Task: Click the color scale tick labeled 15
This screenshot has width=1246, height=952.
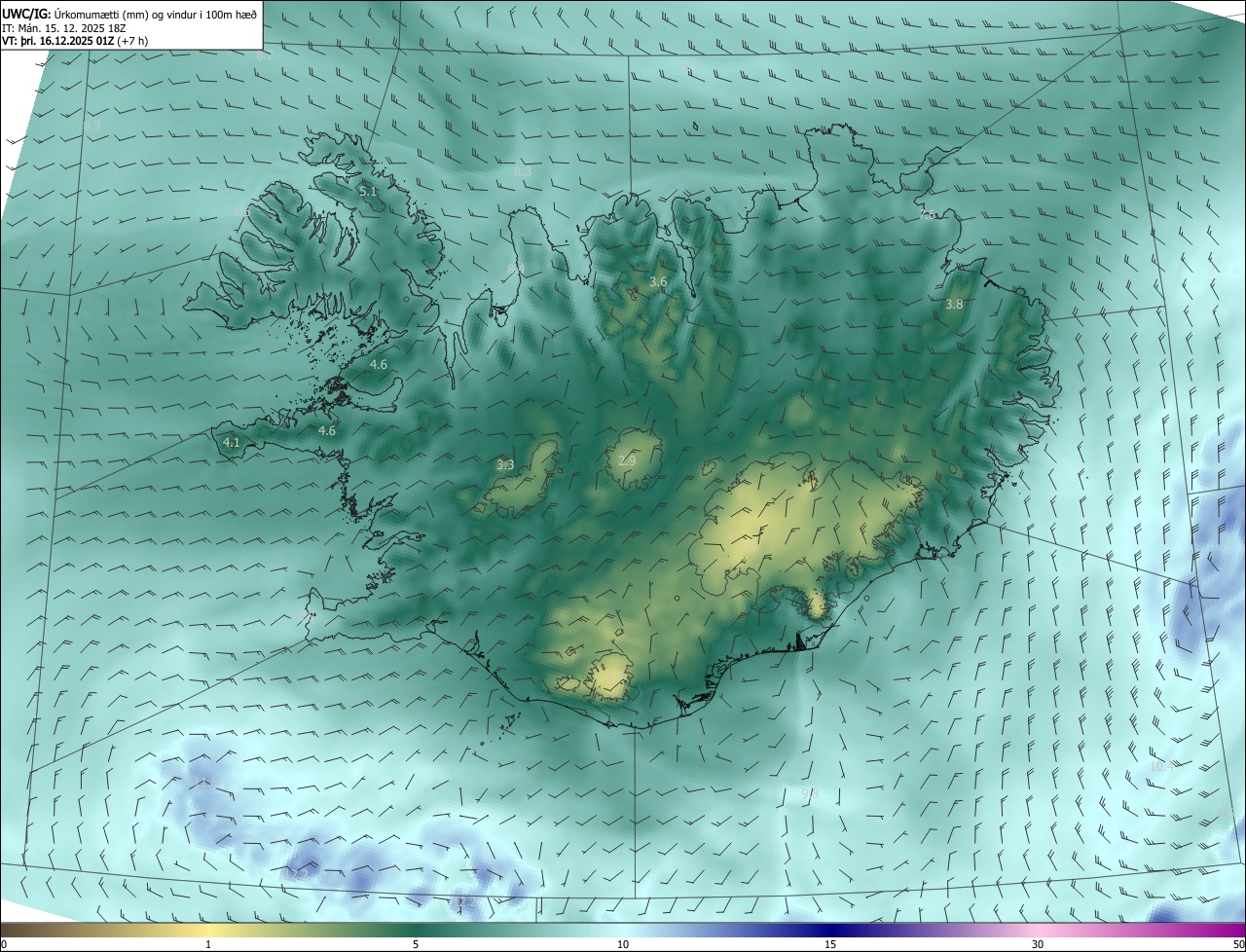Action: coord(830,944)
